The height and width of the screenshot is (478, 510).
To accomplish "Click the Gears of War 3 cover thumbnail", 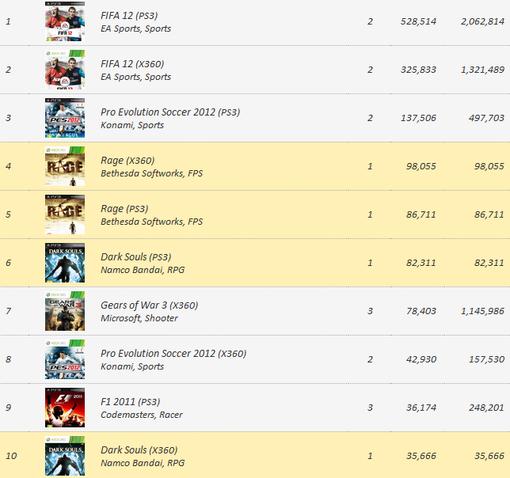I will coord(65,311).
